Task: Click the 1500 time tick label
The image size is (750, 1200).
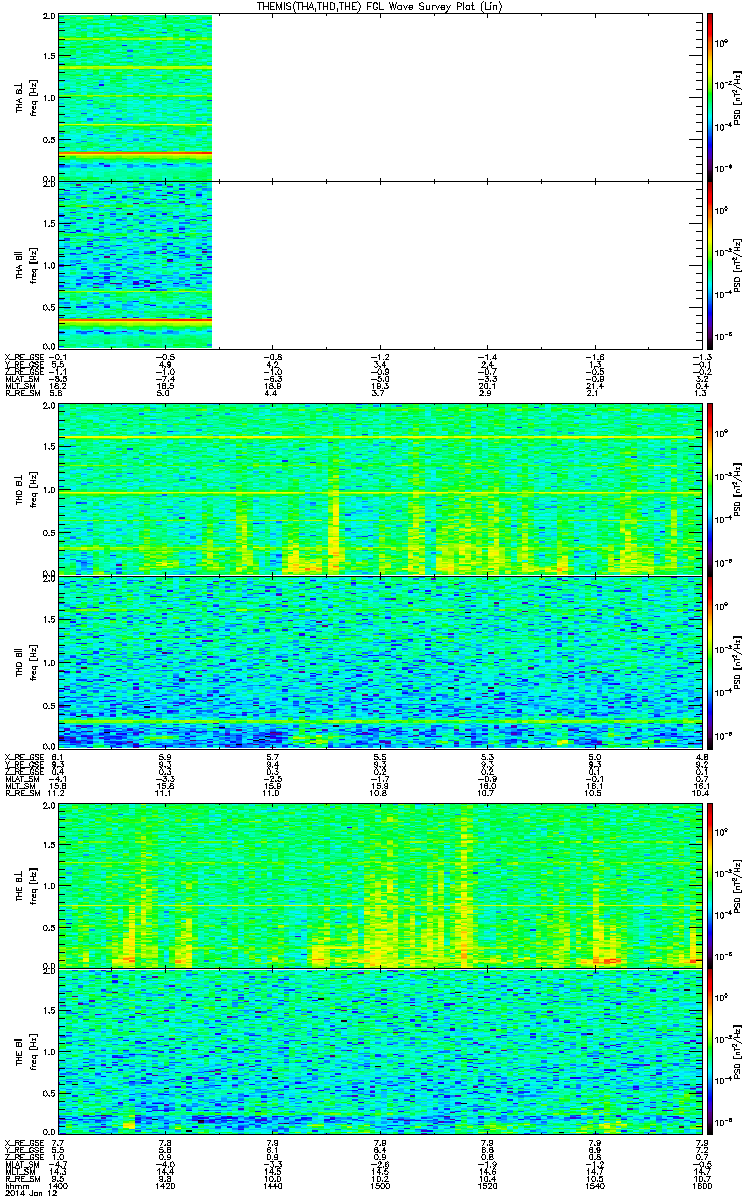Action: point(379,1184)
